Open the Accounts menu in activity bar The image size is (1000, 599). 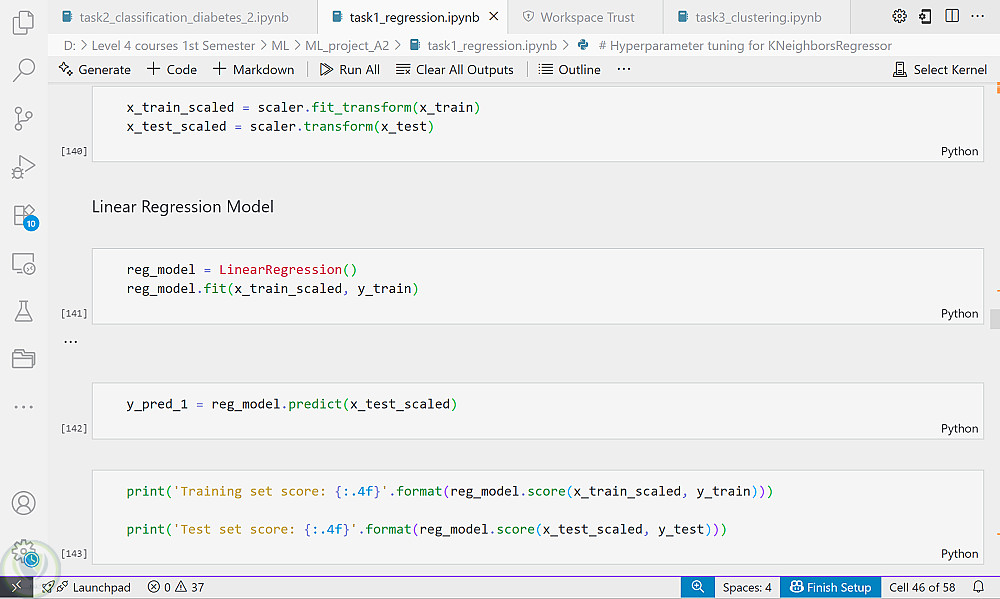pyautogui.click(x=24, y=503)
